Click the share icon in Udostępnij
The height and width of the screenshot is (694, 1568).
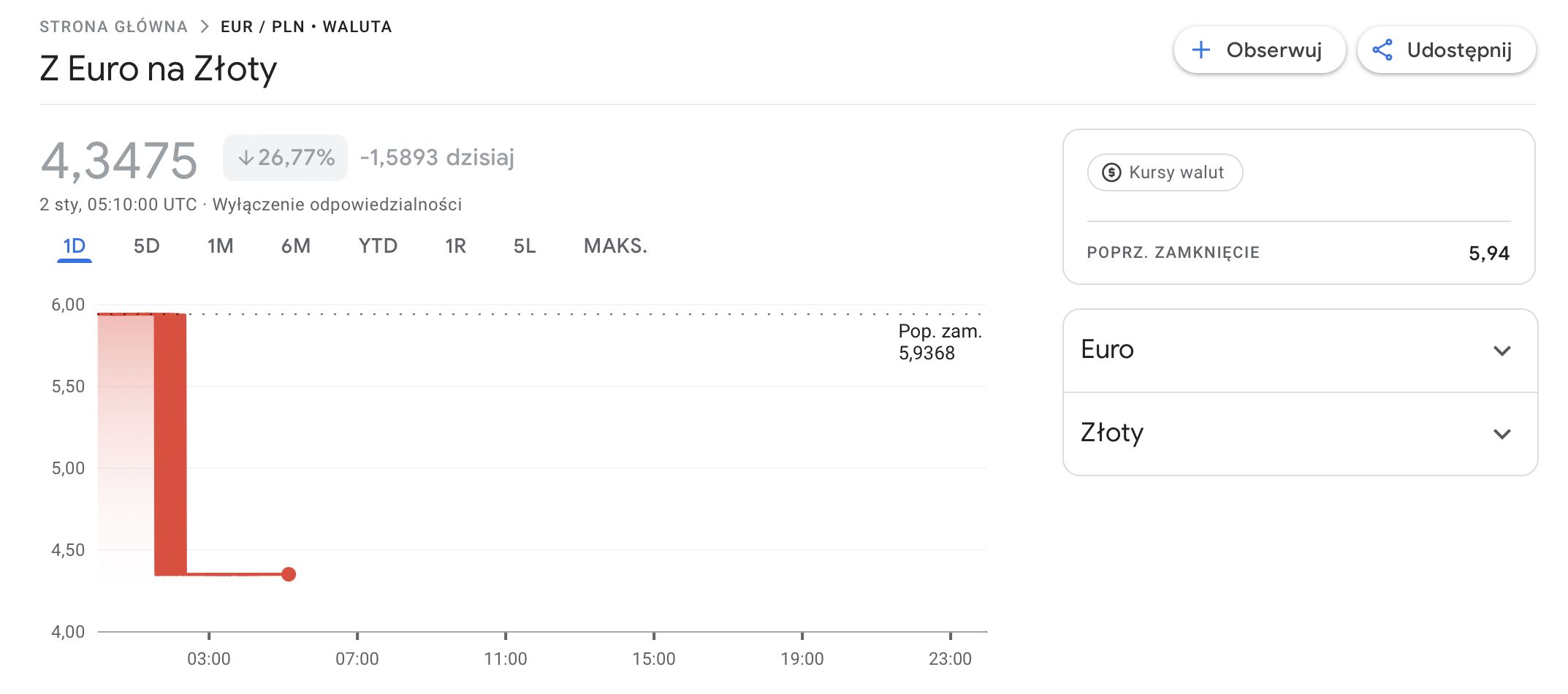[1382, 50]
